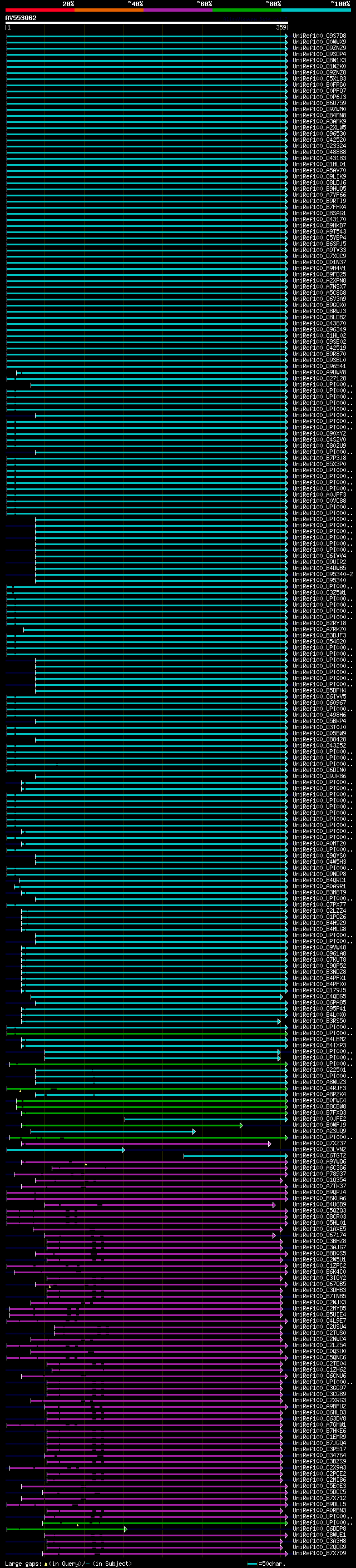356x1568 pixels.
Task: Select the UniRef100_B4U6B9 label
Action: click(x=319, y=1205)
